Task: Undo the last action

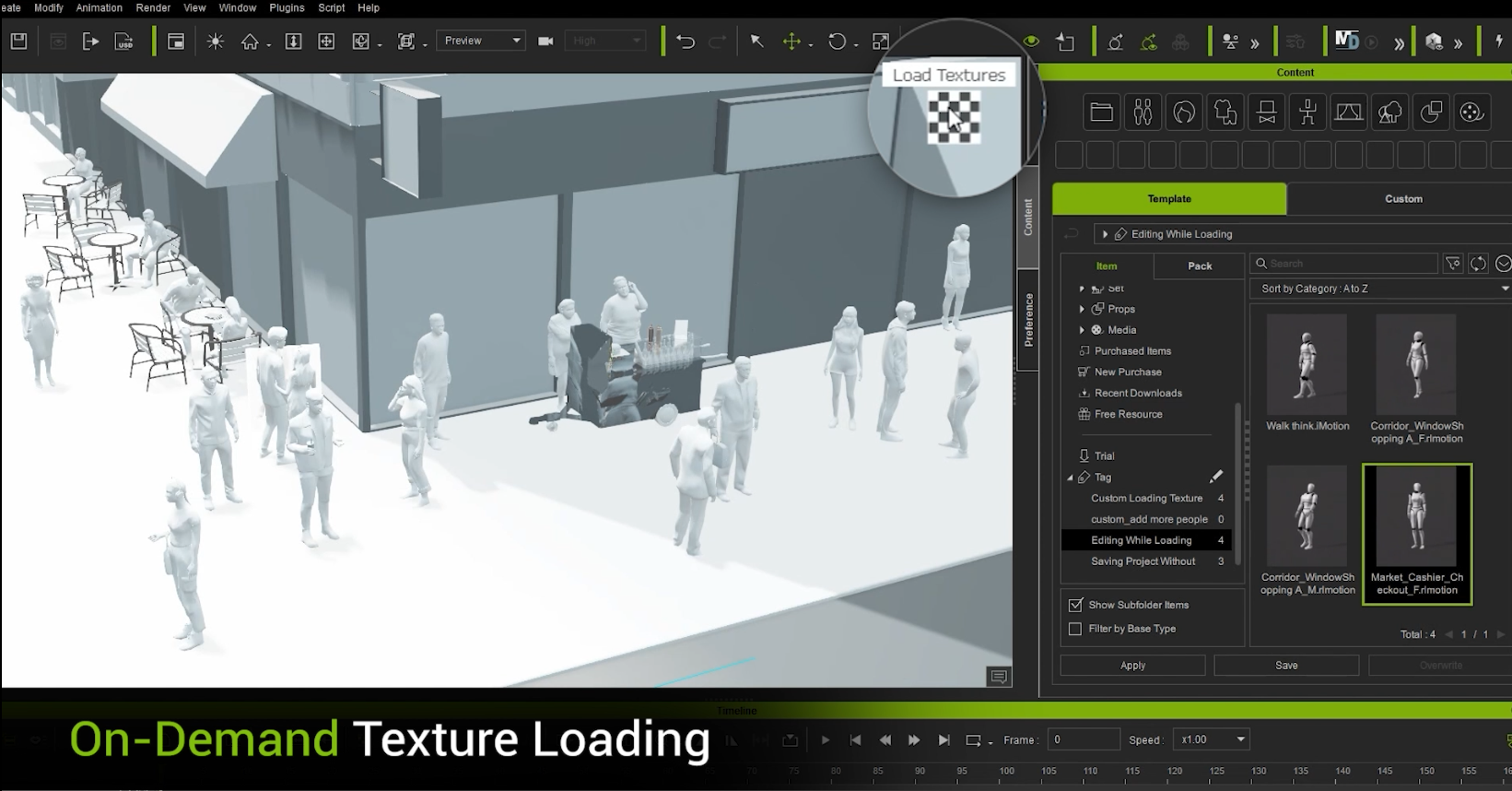Action: click(685, 41)
